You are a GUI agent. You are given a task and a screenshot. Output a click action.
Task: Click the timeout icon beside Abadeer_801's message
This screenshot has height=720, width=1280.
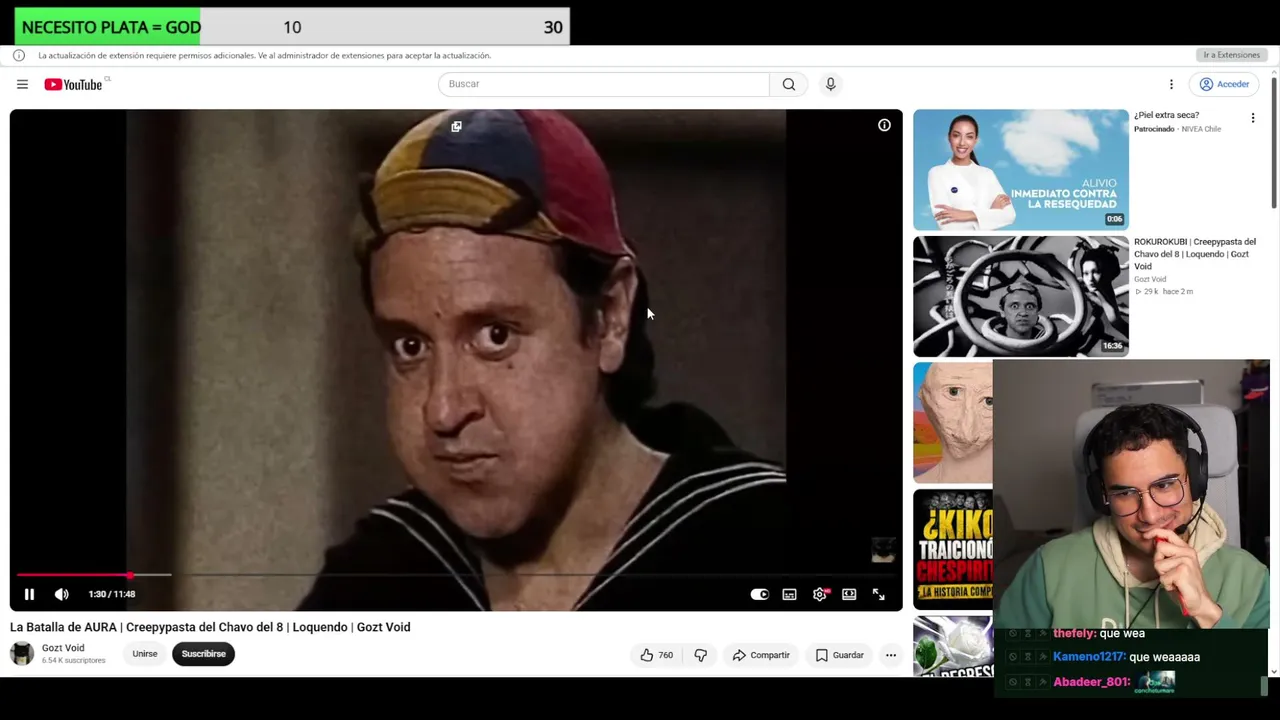point(1027,682)
